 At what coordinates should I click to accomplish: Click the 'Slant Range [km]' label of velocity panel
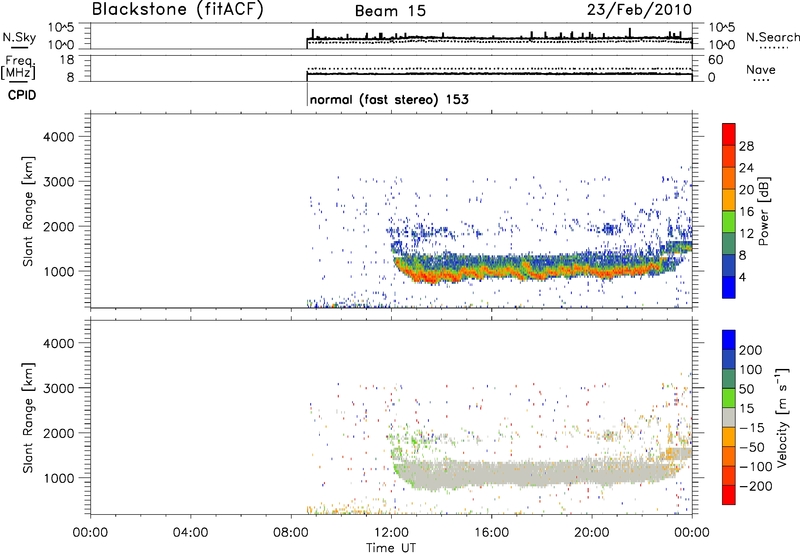(x=28, y=418)
